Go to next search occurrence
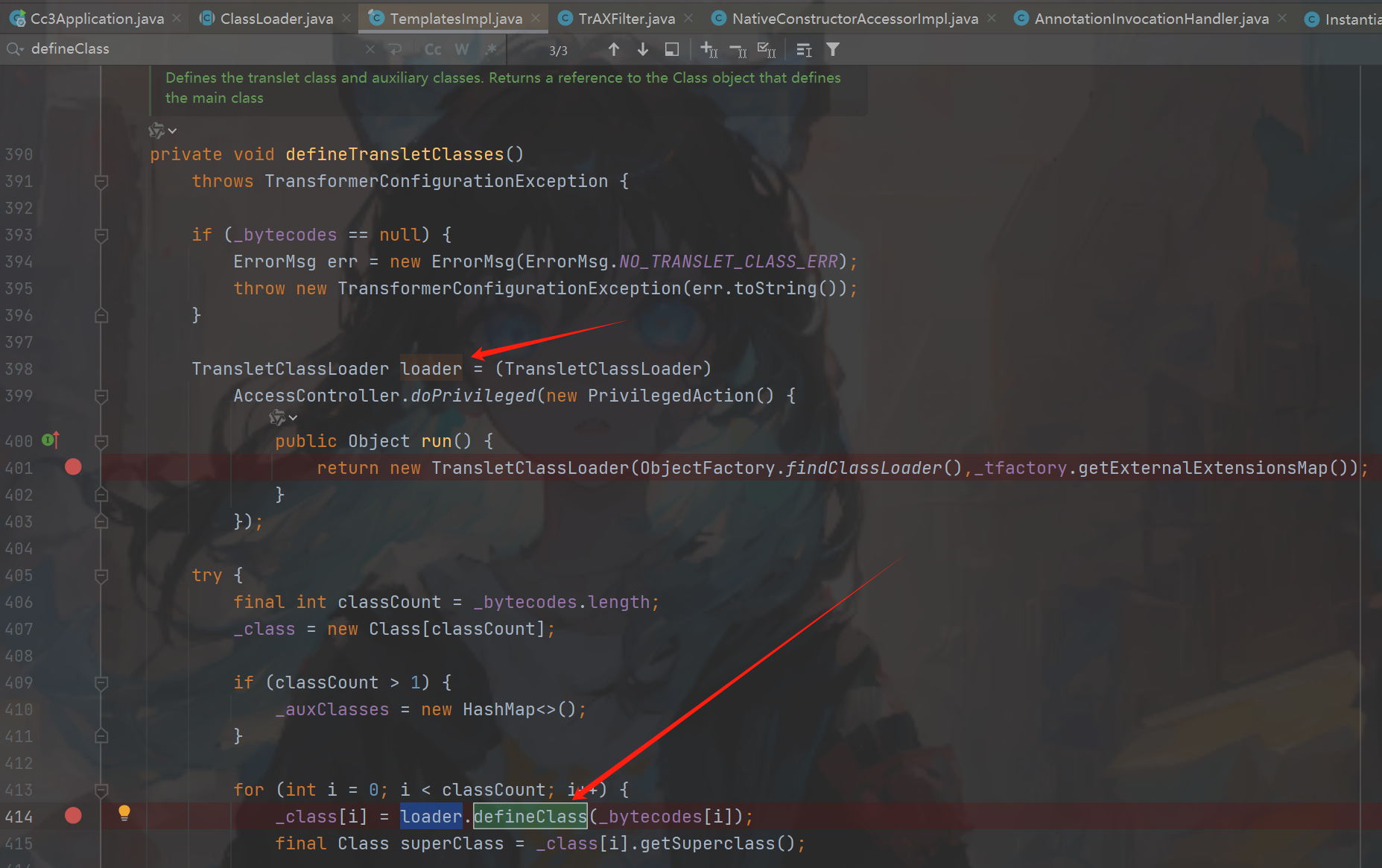 coord(643,49)
